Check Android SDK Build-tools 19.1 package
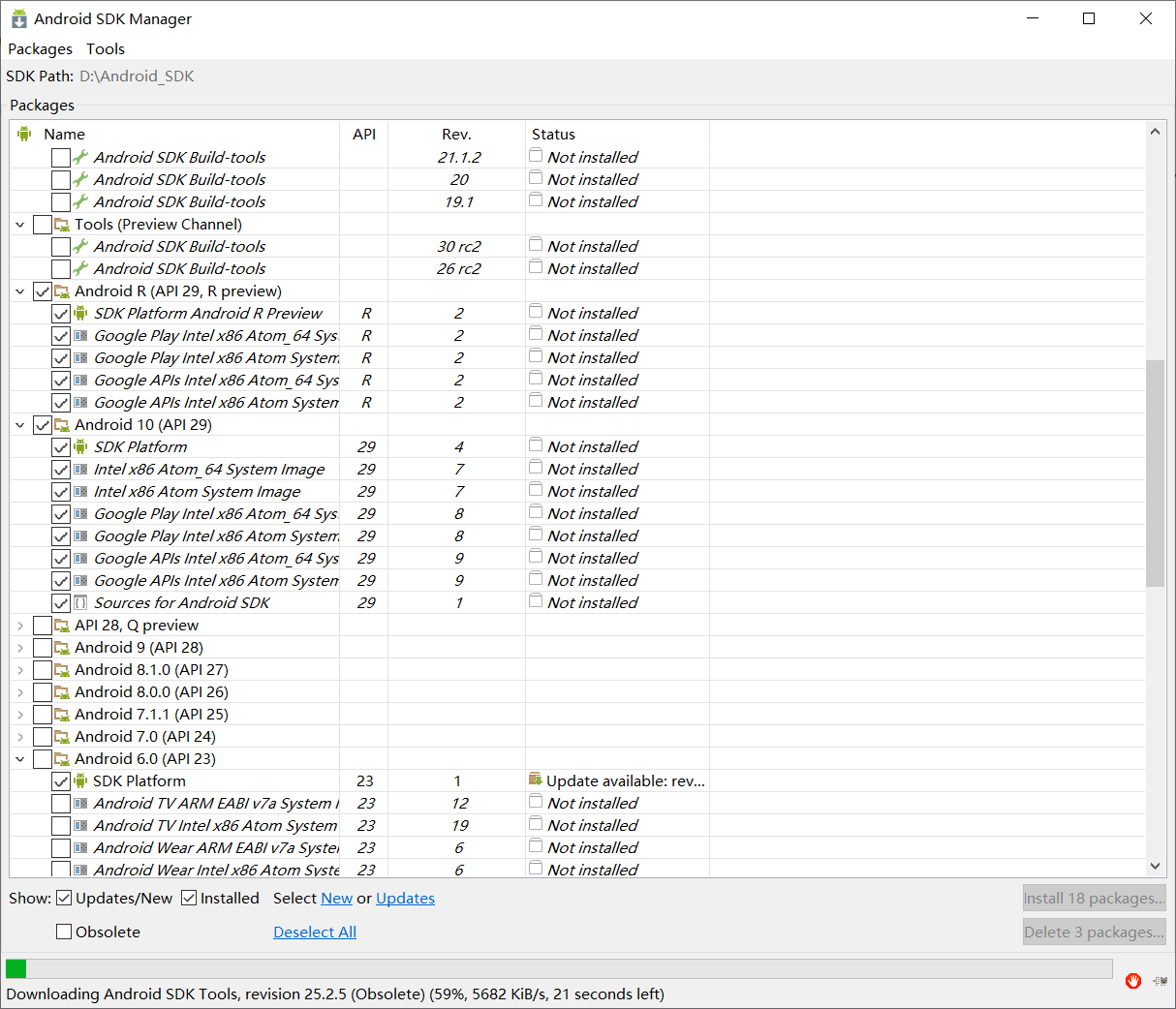Image resolution: width=1176 pixels, height=1009 pixels. pyautogui.click(x=61, y=201)
